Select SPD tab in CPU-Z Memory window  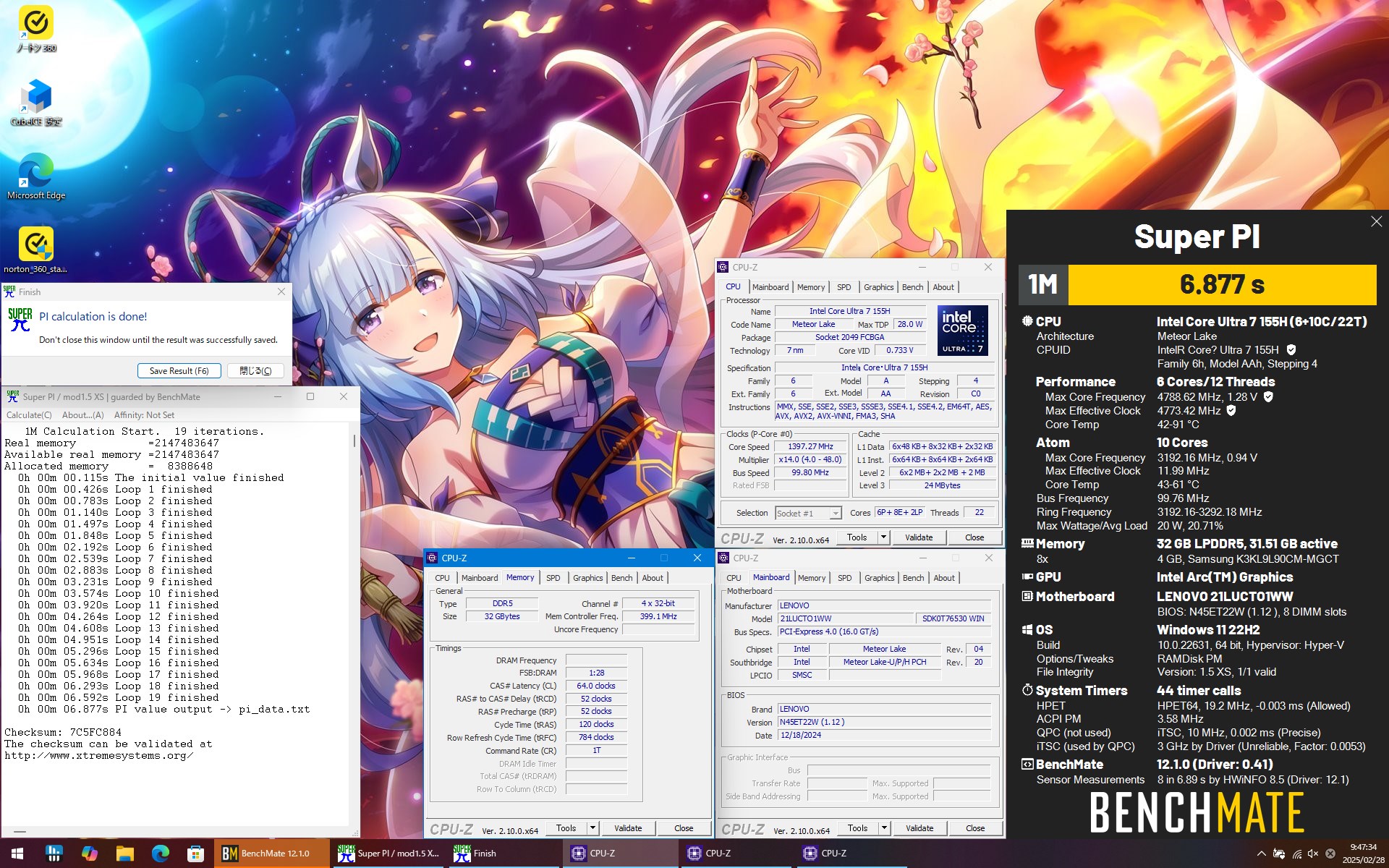[553, 578]
